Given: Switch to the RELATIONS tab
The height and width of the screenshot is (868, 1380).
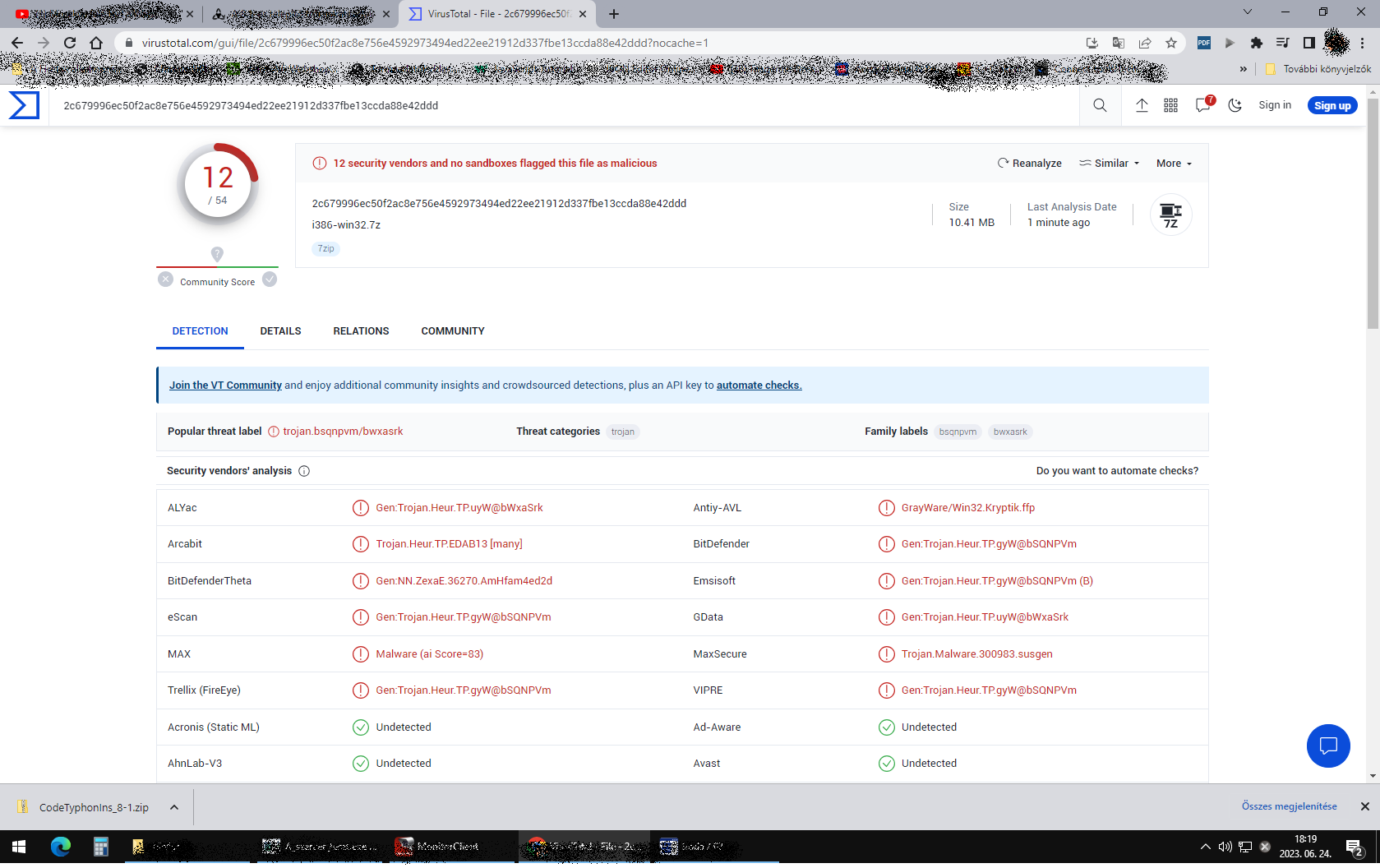Looking at the screenshot, I should pyautogui.click(x=361, y=331).
